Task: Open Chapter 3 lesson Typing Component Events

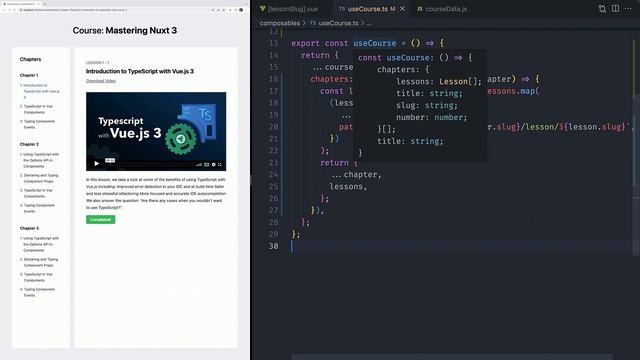Action: tap(39, 292)
